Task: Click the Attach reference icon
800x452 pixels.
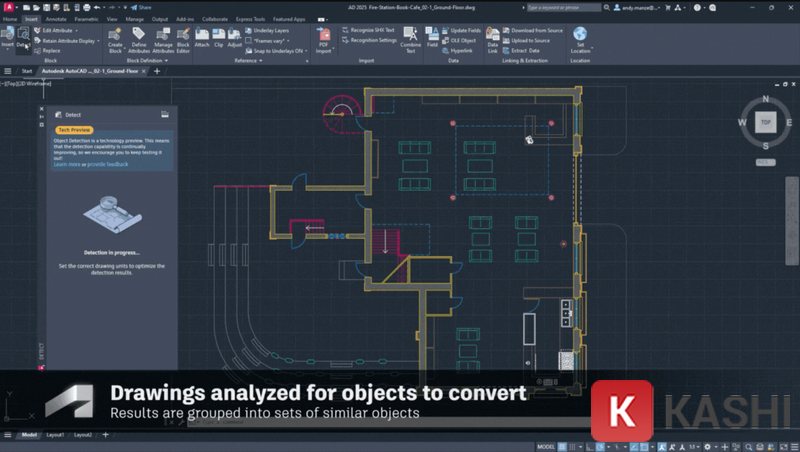Action: [202, 38]
